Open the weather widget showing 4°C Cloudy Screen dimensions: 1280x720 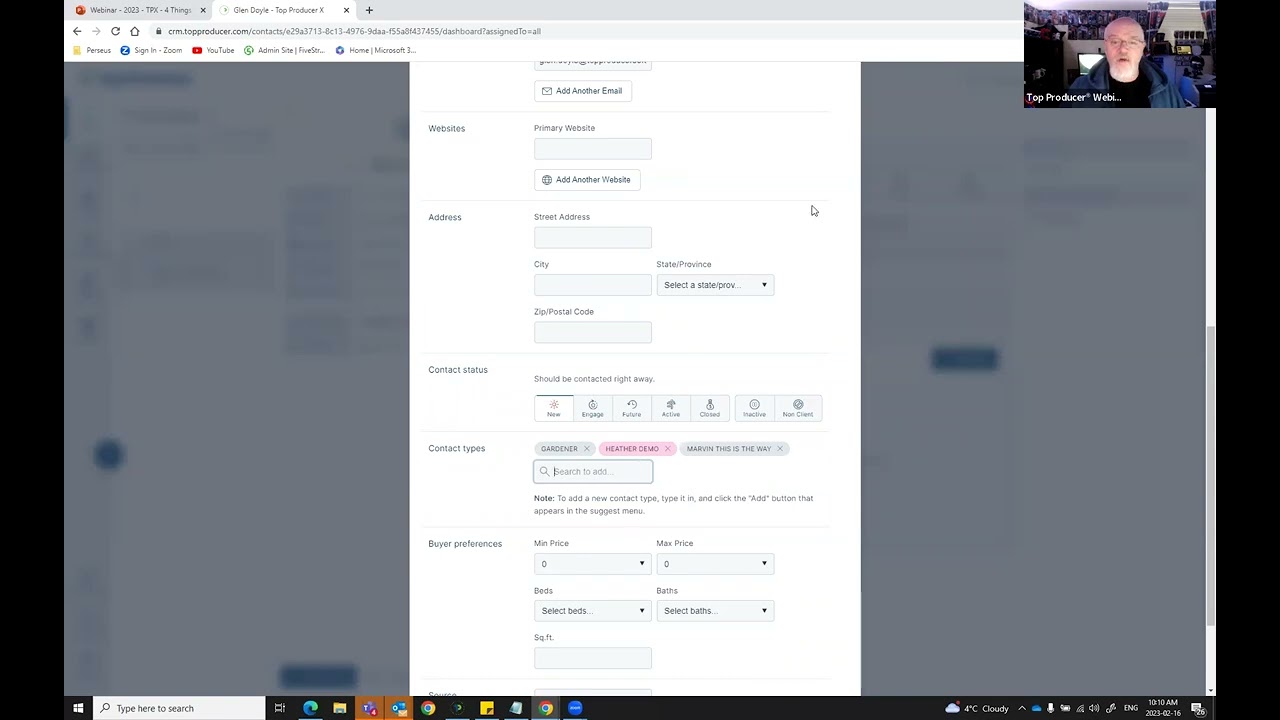(x=977, y=708)
